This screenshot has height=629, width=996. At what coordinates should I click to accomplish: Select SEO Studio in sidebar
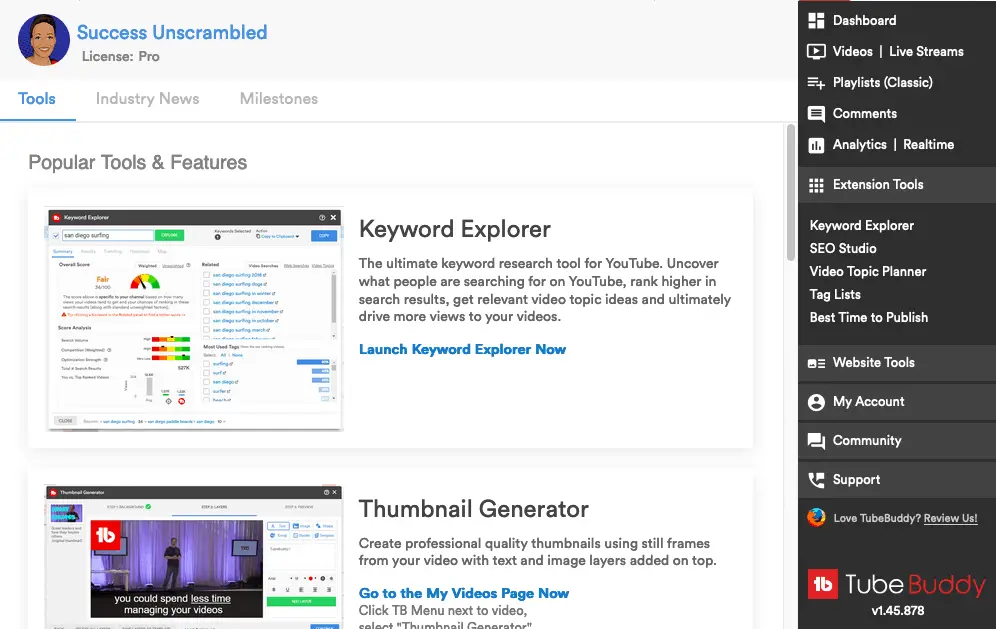pyautogui.click(x=843, y=248)
